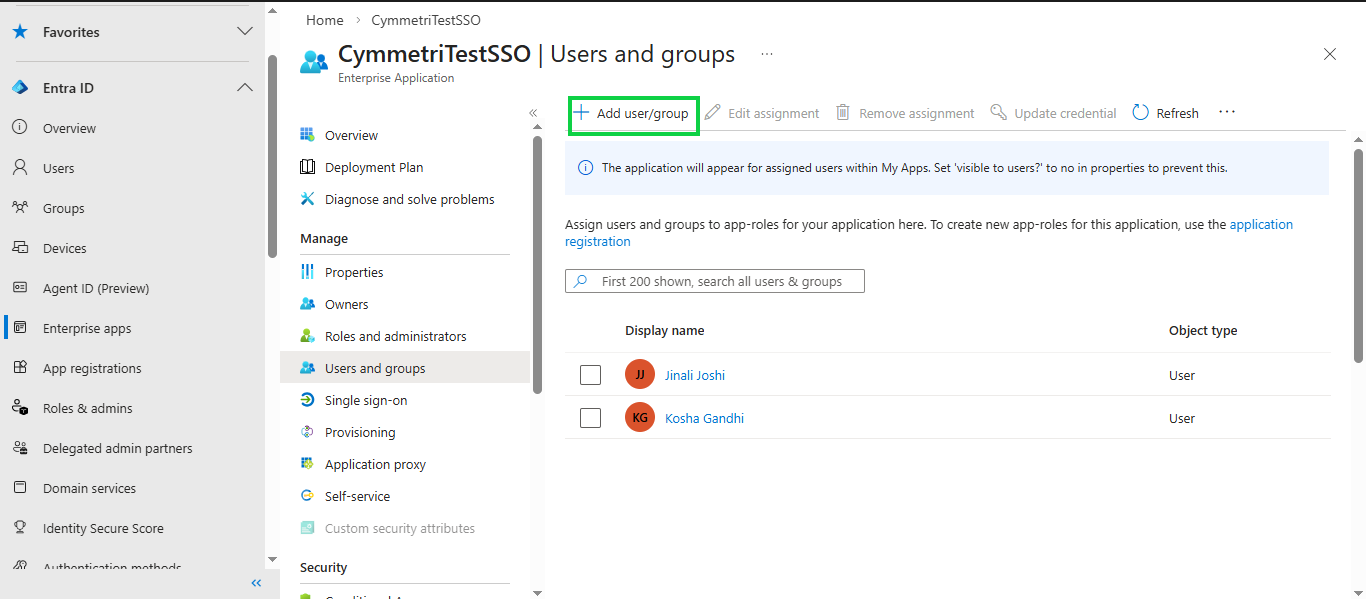Image resolution: width=1366 pixels, height=599 pixels.
Task: Open the Jinali Joshi user link
Action: coord(695,375)
